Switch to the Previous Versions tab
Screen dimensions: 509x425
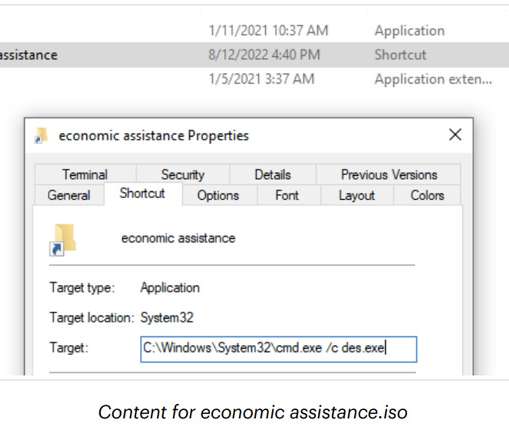(389, 174)
